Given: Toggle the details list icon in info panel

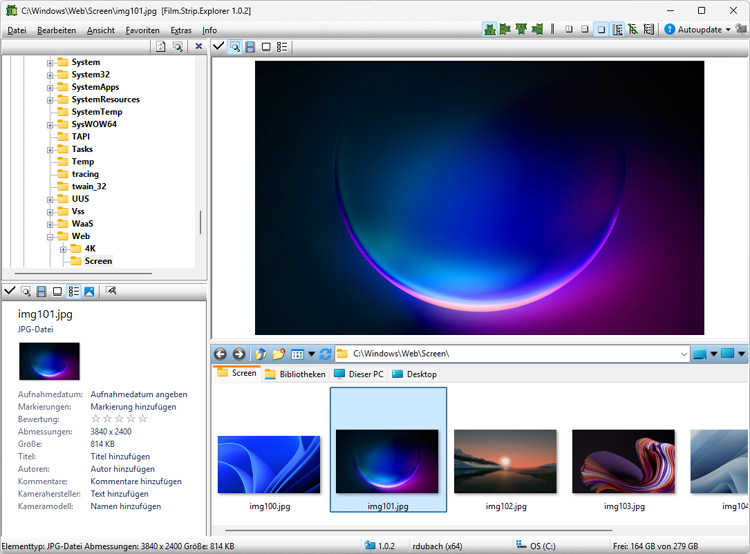Looking at the screenshot, I should pos(73,291).
